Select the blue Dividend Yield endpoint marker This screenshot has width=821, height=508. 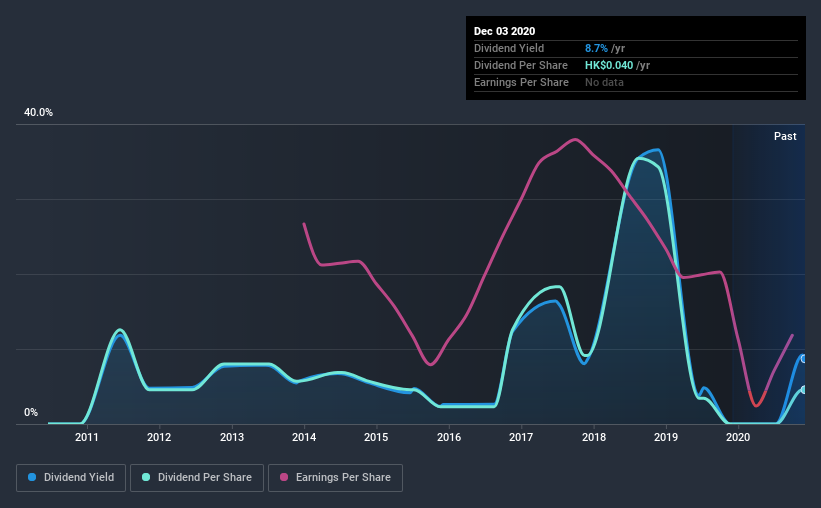pos(803,359)
